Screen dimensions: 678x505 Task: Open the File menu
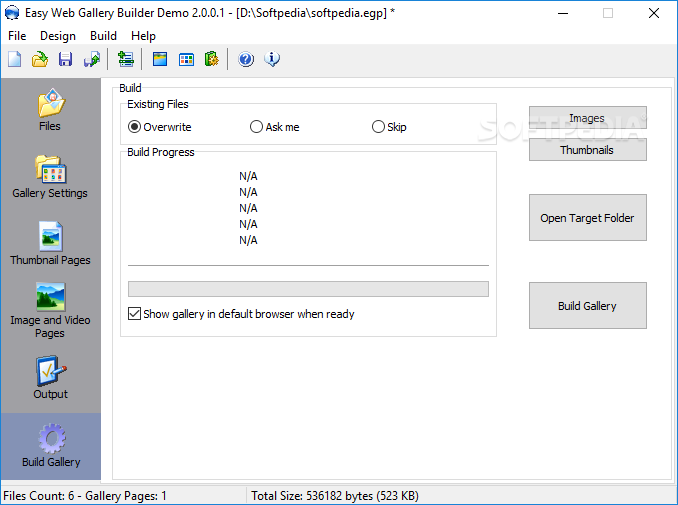(x=17, y=36)
